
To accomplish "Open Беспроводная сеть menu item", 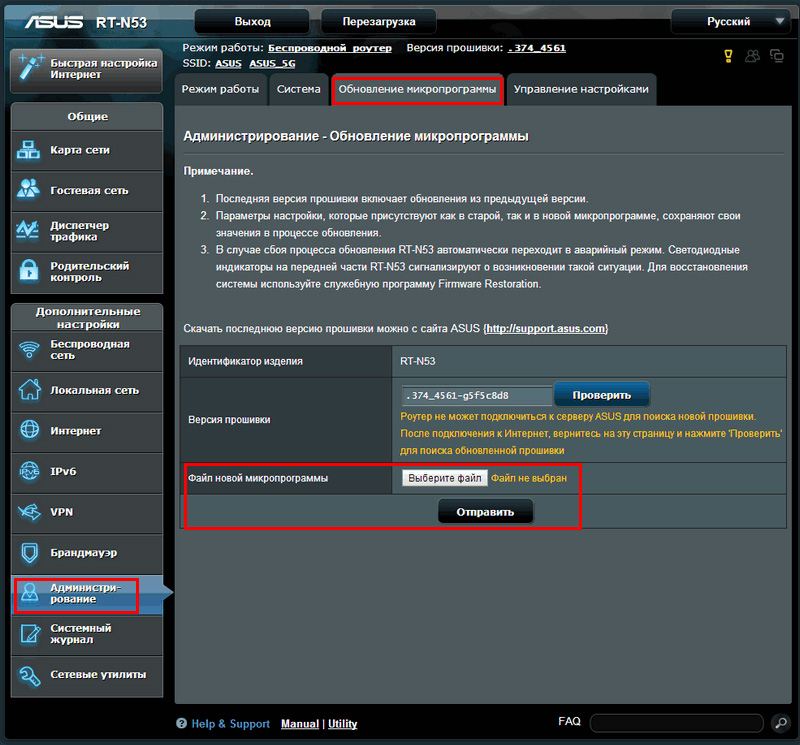I will tap(87, 350).
